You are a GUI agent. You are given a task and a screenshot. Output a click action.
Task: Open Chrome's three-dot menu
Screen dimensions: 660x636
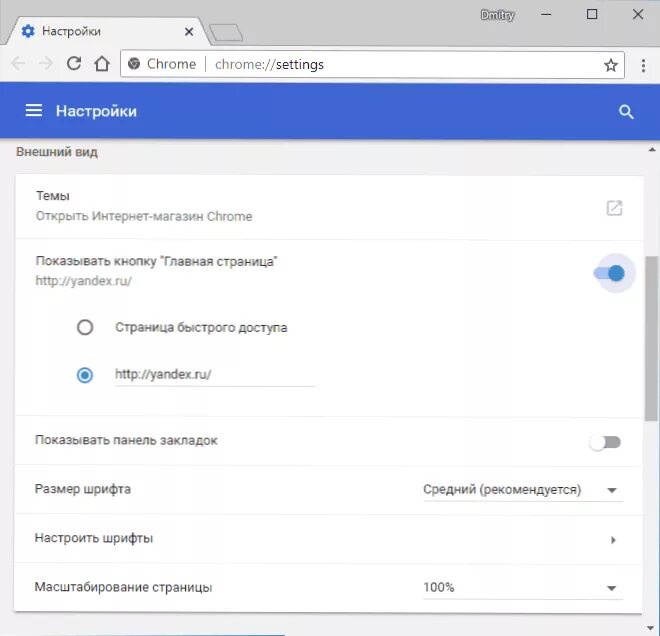coord(643,65)
